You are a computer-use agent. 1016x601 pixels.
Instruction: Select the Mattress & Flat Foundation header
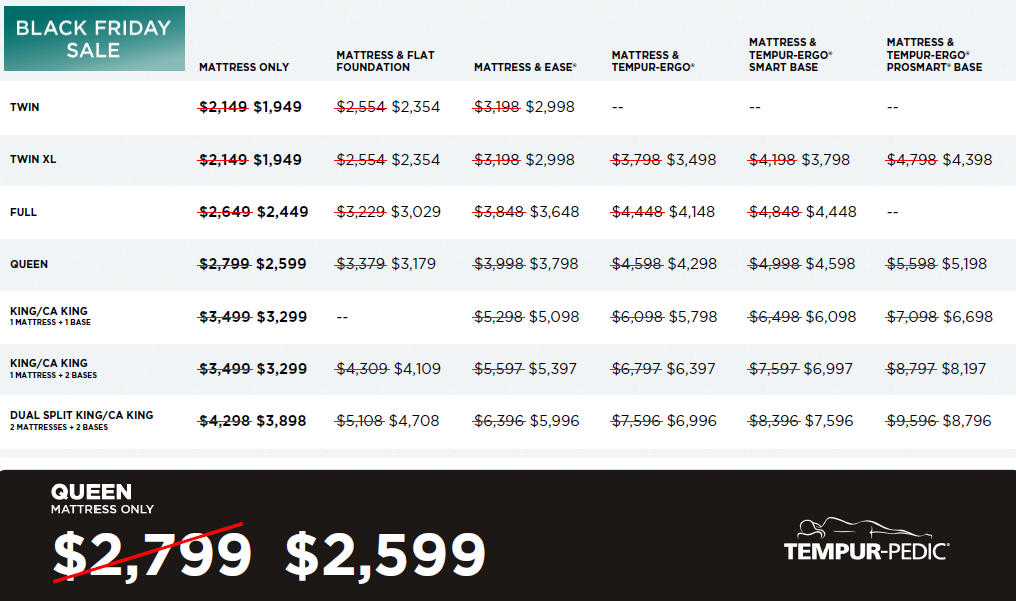[385, 61]
